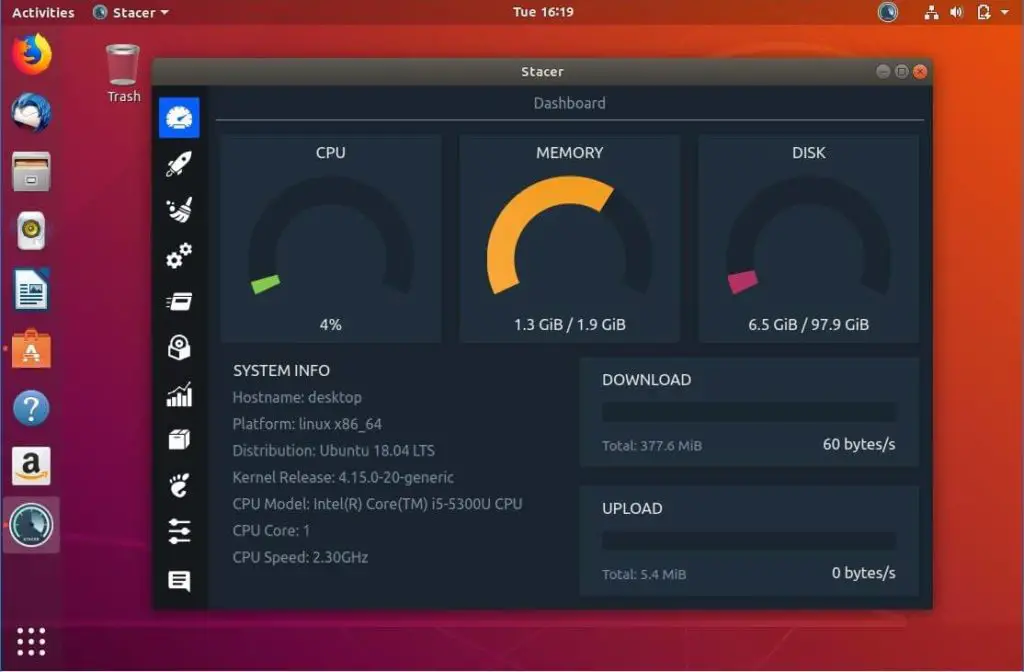This screenshot has width=1024, height=672.
Task: Show Applications grid button
Action: coord(31,641)
